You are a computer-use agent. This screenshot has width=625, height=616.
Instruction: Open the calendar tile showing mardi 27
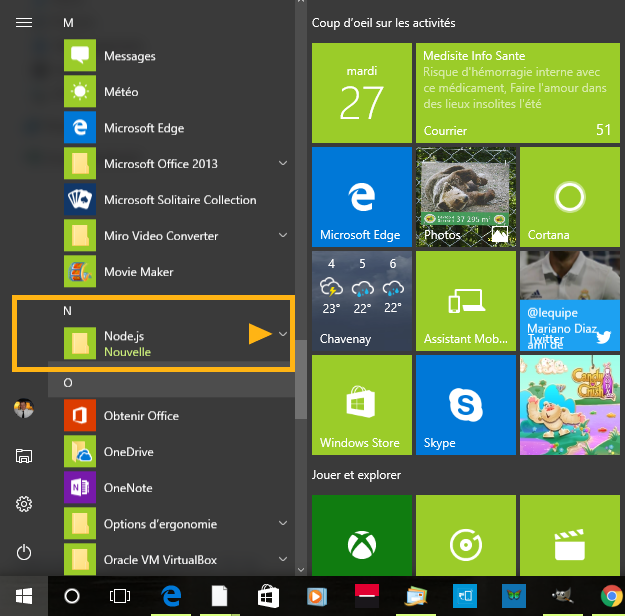(x=362, y=92)
